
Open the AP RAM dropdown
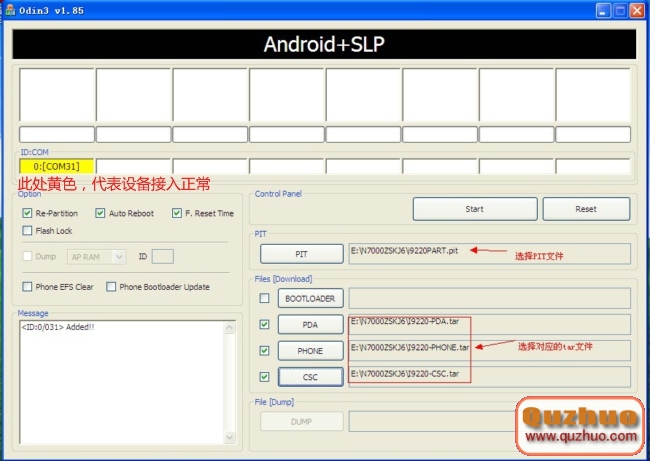coord(119,257)
